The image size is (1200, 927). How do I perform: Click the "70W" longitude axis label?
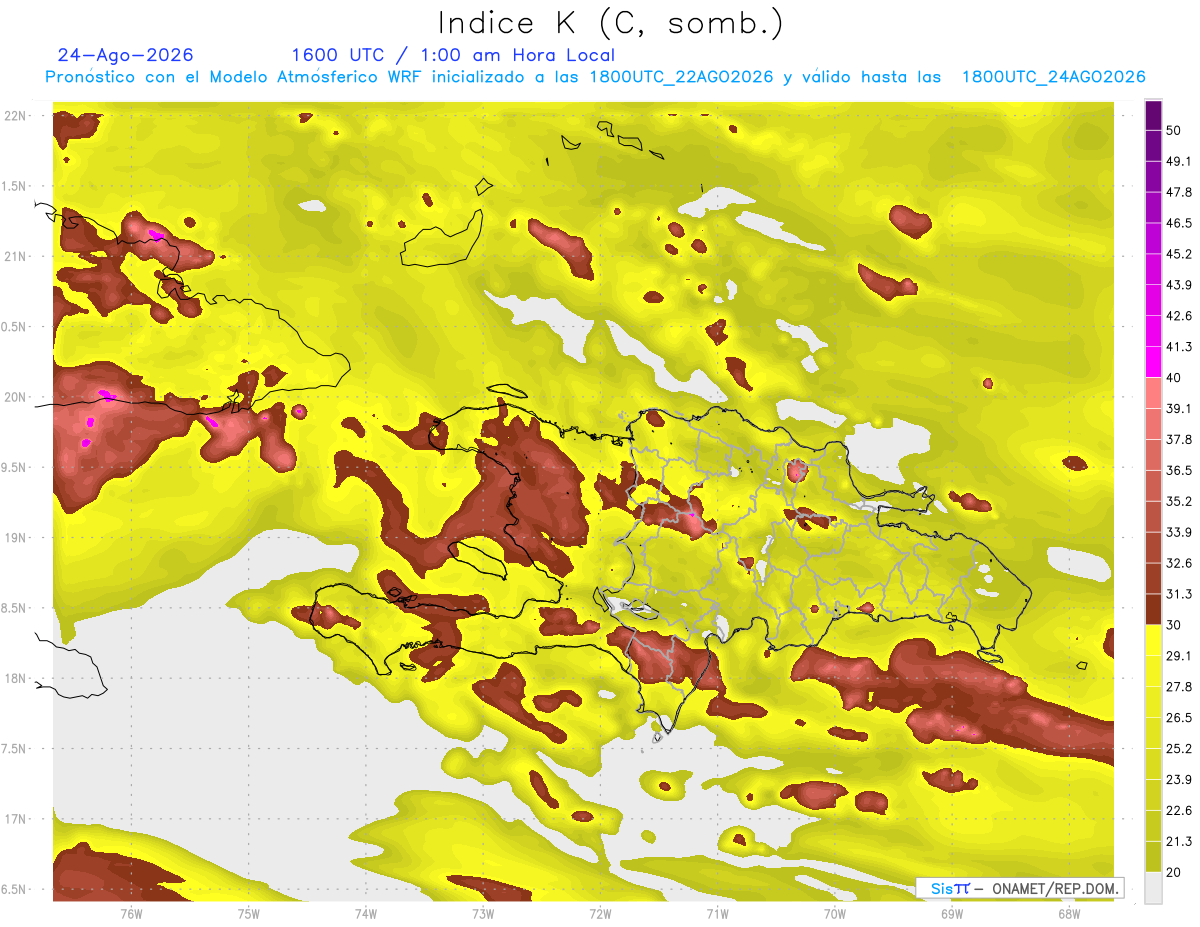pos(834,913)
